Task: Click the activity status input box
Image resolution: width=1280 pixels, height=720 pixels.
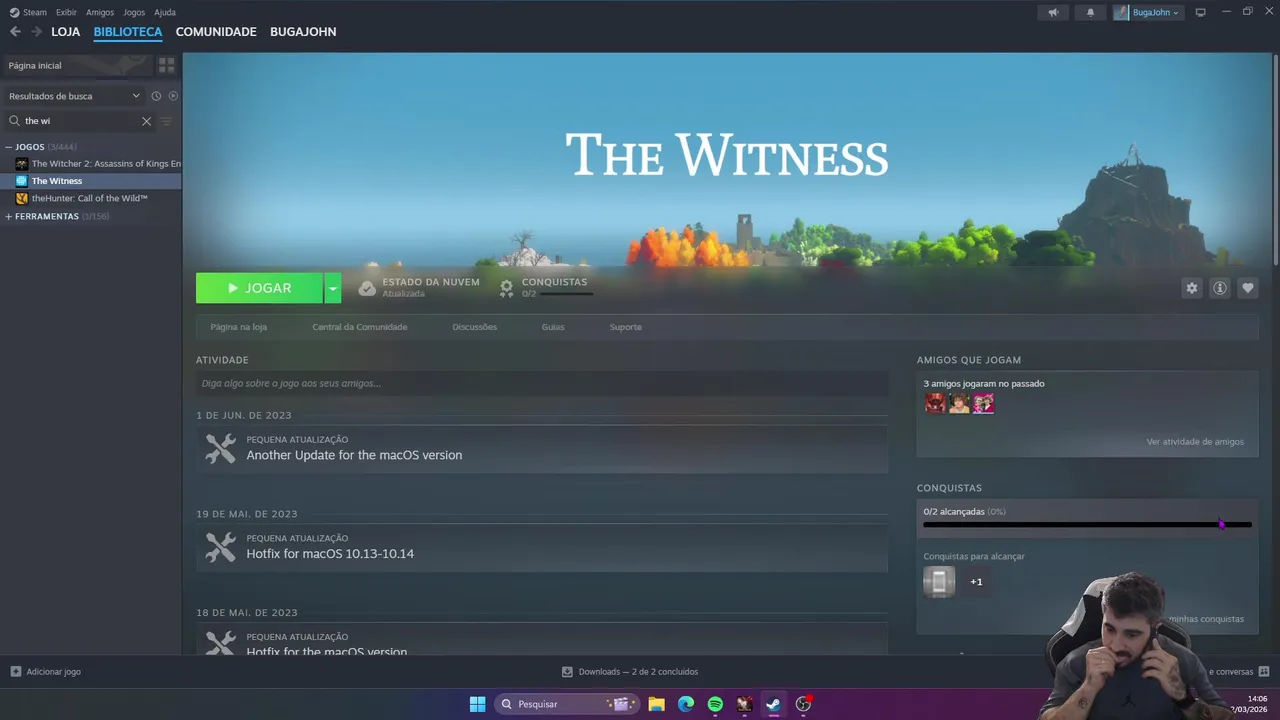Action: tap(542, 383)
